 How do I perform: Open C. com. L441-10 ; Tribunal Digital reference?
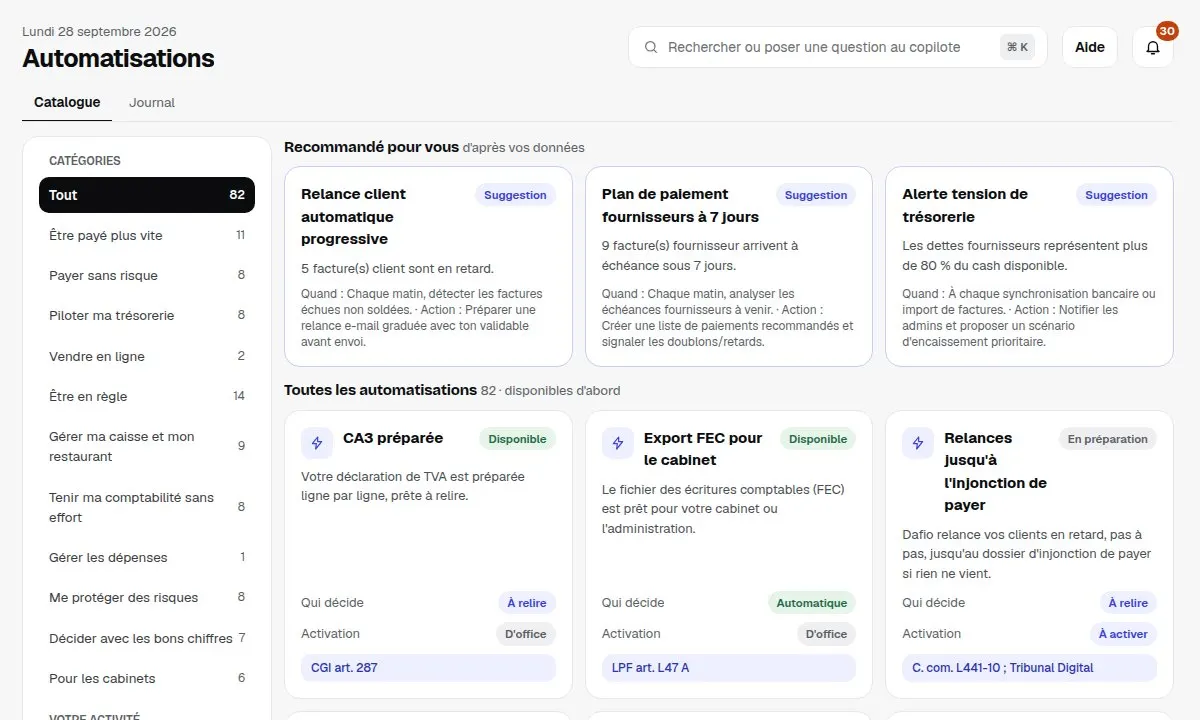click(x=1030, y=668)
